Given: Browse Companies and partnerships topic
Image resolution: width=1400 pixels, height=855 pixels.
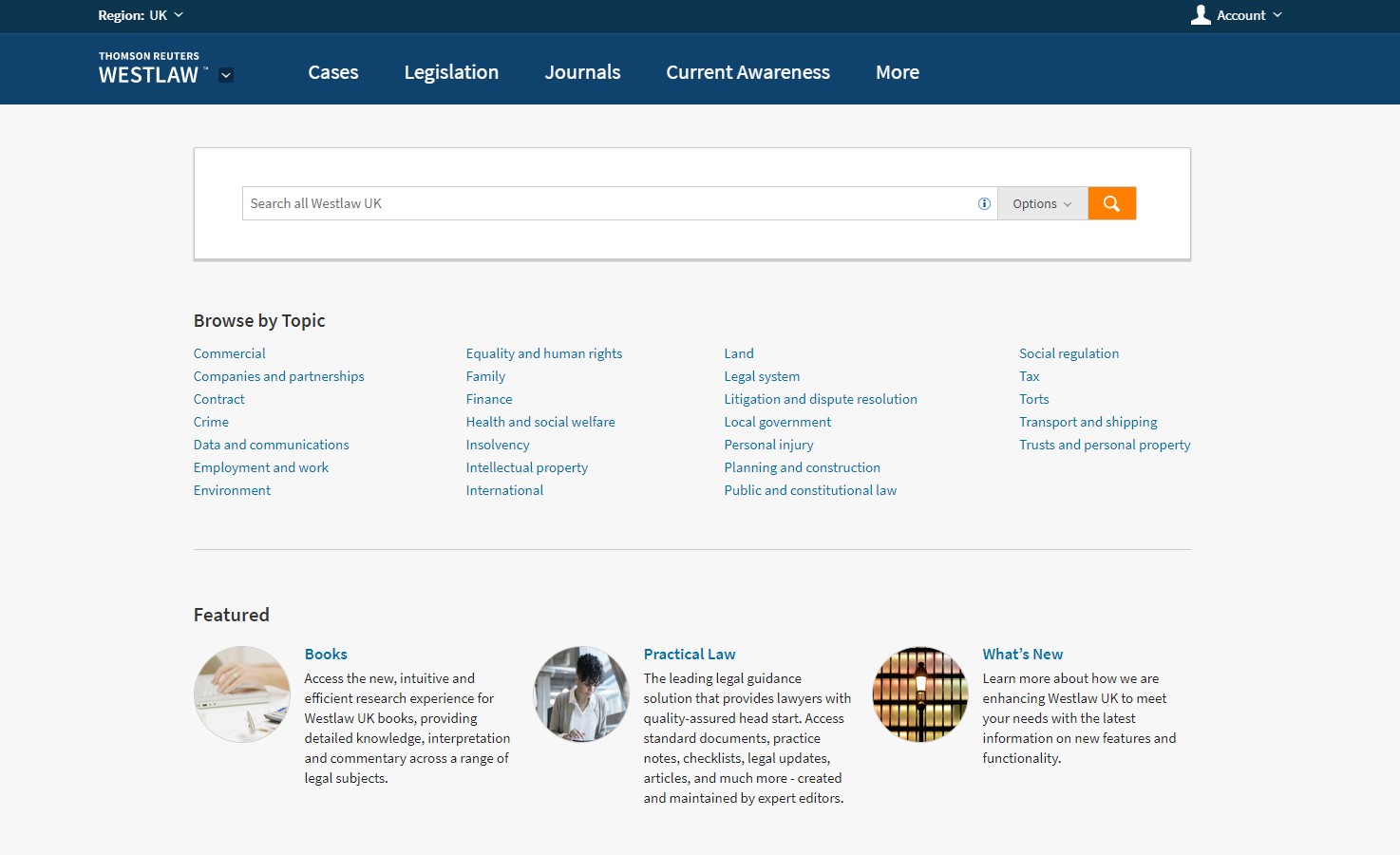Looking at the screenshot, I should click(279, 376).
